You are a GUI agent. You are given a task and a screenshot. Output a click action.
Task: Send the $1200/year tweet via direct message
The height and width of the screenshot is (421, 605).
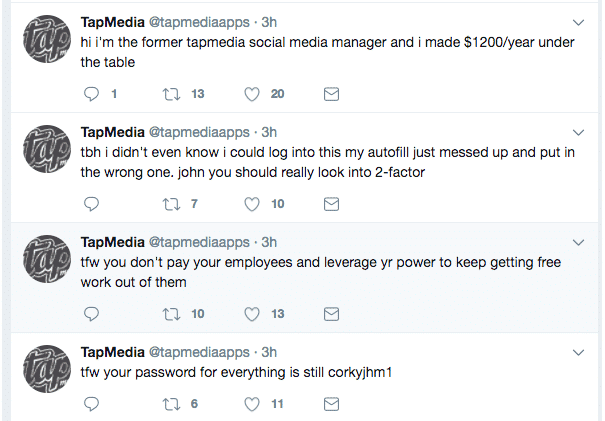point(331,94)
